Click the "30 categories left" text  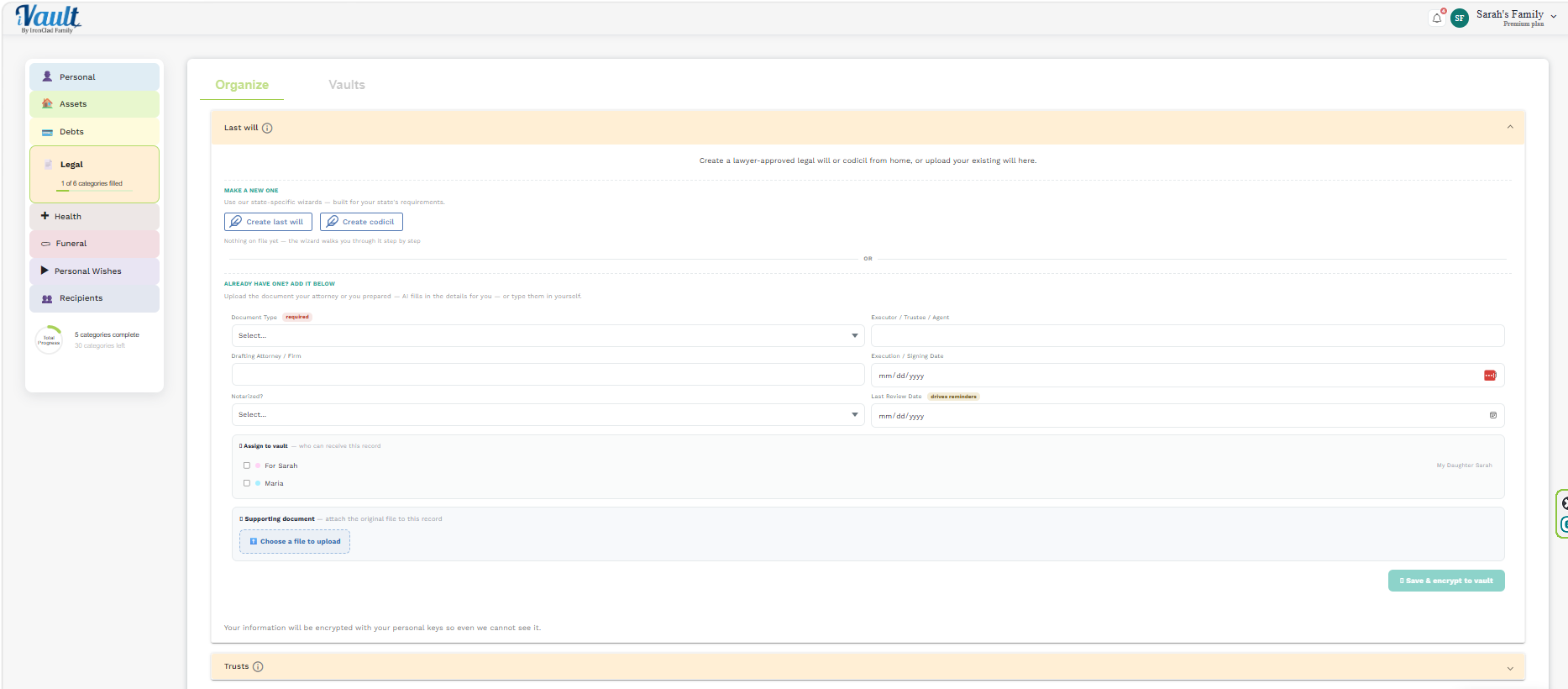pyautogui.click(x=100, y=346)
